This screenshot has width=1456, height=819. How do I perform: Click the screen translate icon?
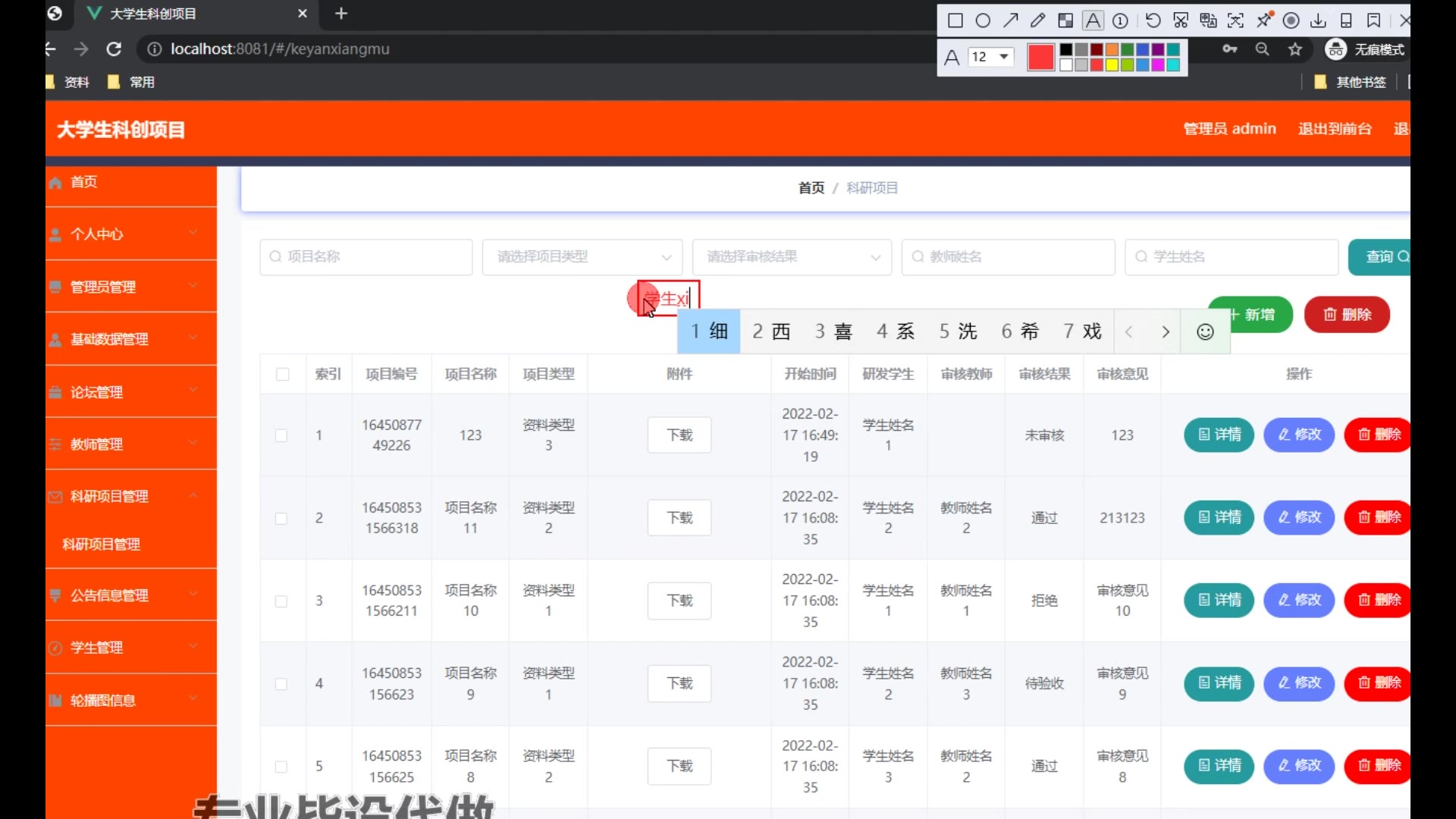pyautogui.click(x=1208, y=20)
